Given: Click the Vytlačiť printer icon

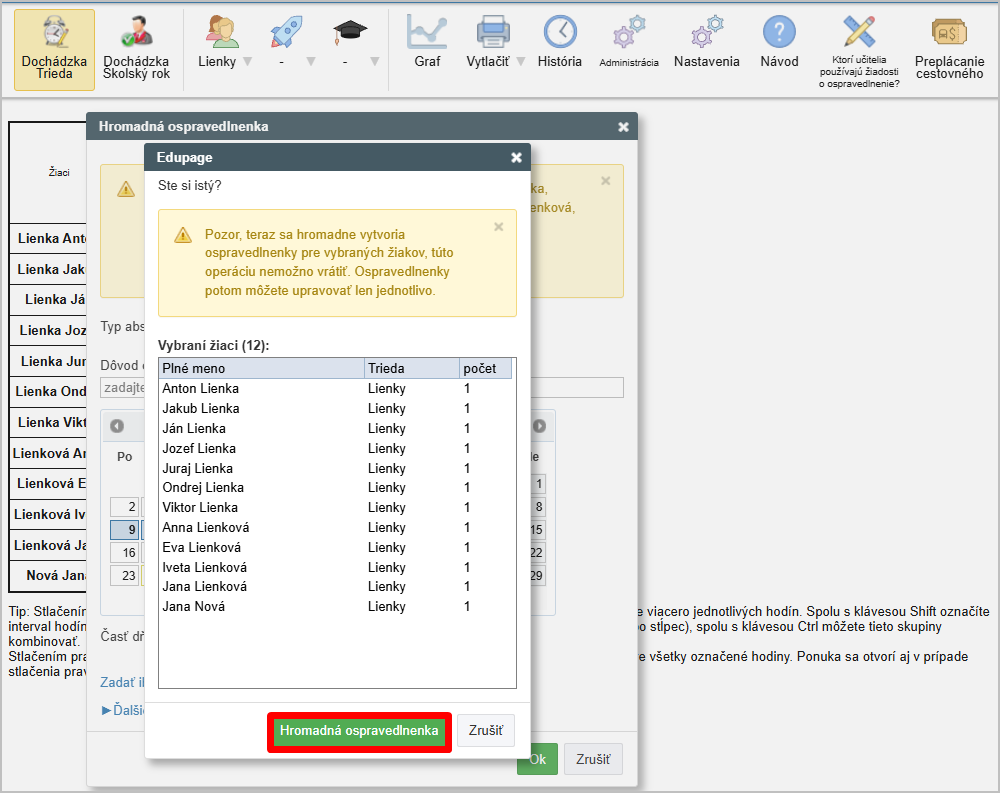Looking at the screenshot, I should (x=493, y=43).
